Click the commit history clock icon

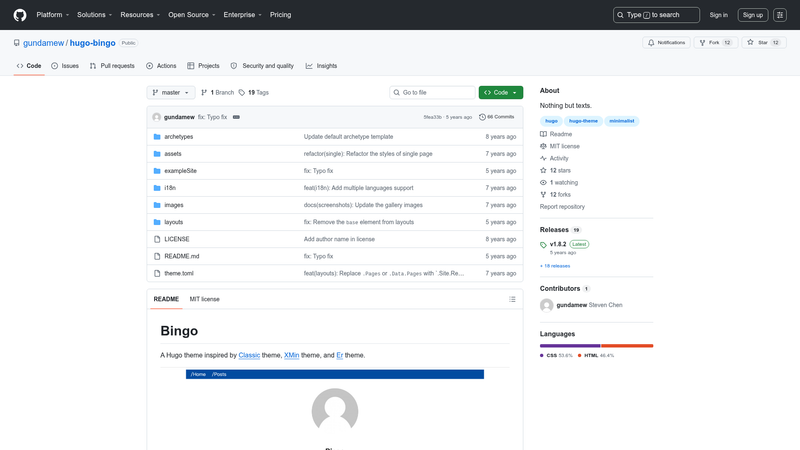click(482, 117)
